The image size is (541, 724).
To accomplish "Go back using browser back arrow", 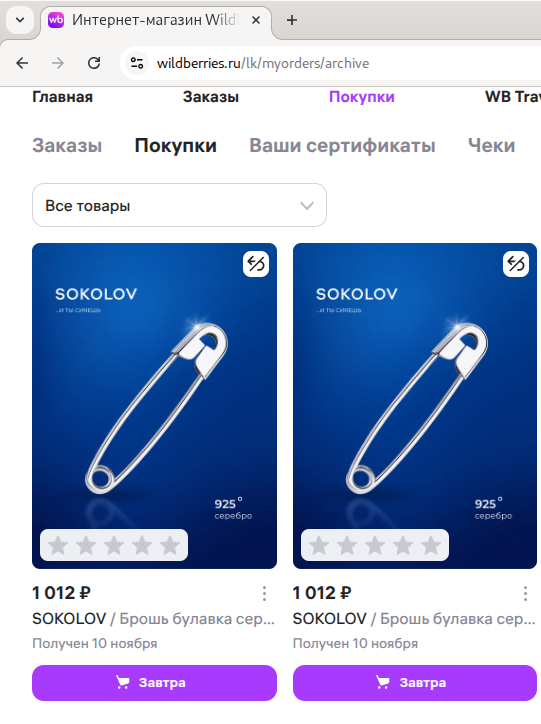I will pos(22,63).
